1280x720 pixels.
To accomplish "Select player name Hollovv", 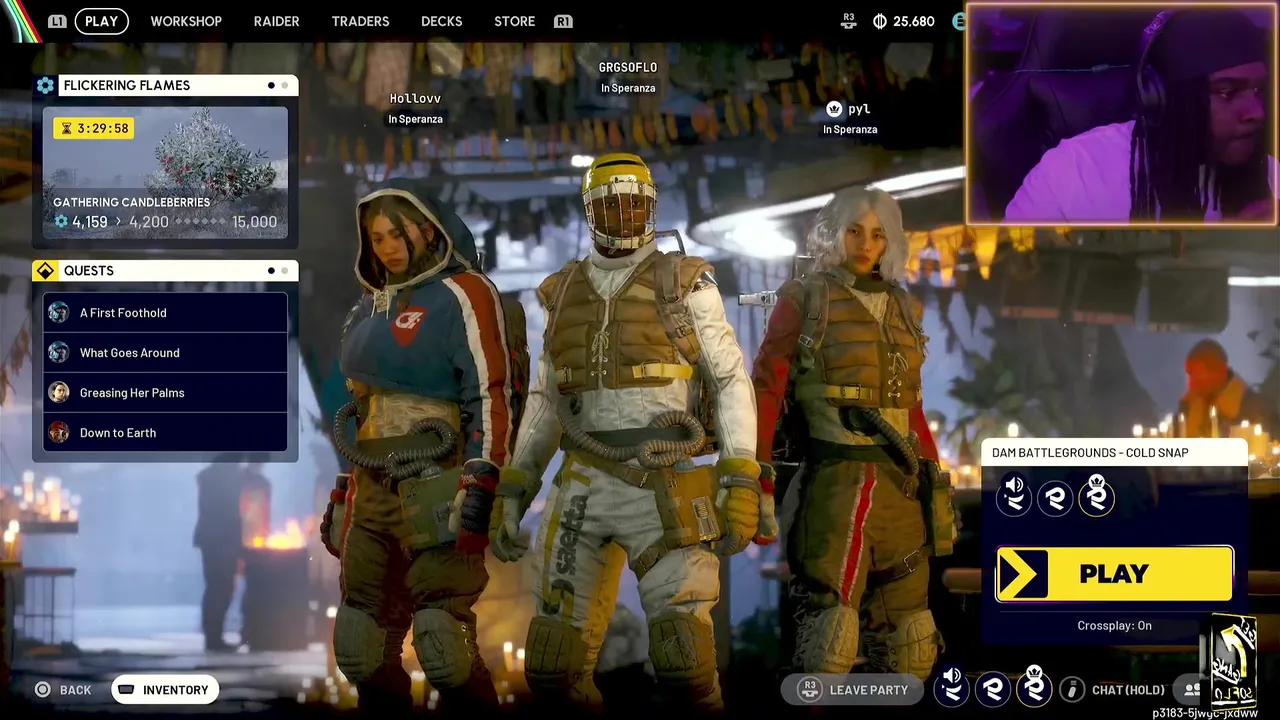I will tap(415, 98).
